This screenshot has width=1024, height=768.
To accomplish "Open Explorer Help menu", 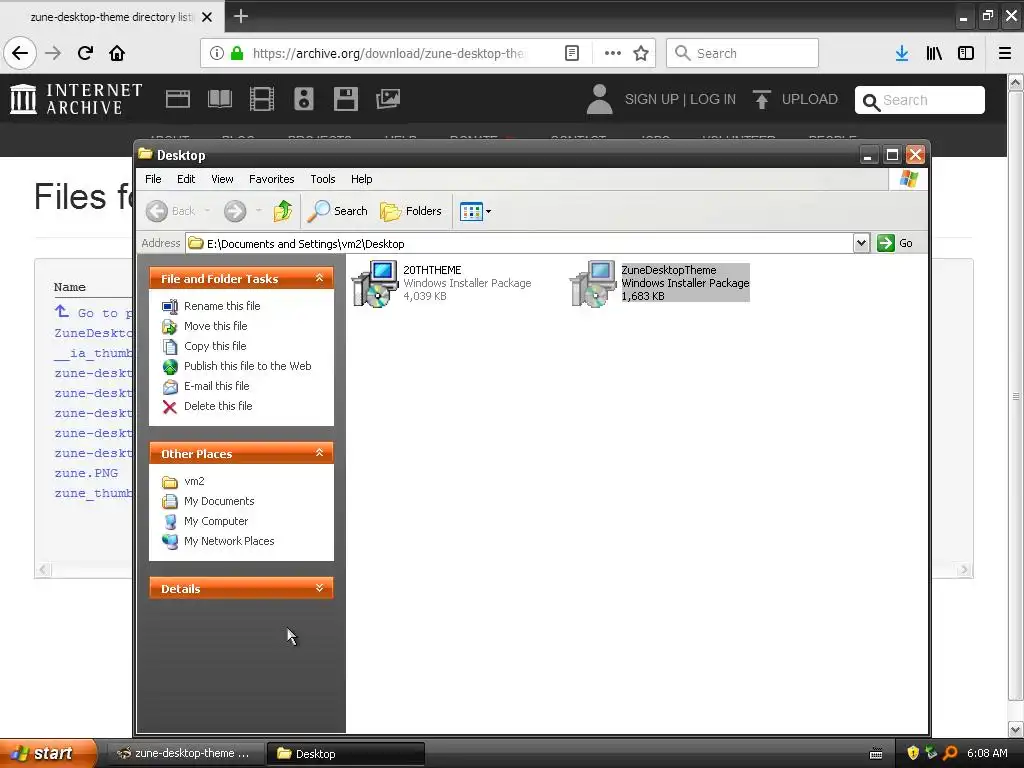I will pyautogui.click(x=361, y=179).
